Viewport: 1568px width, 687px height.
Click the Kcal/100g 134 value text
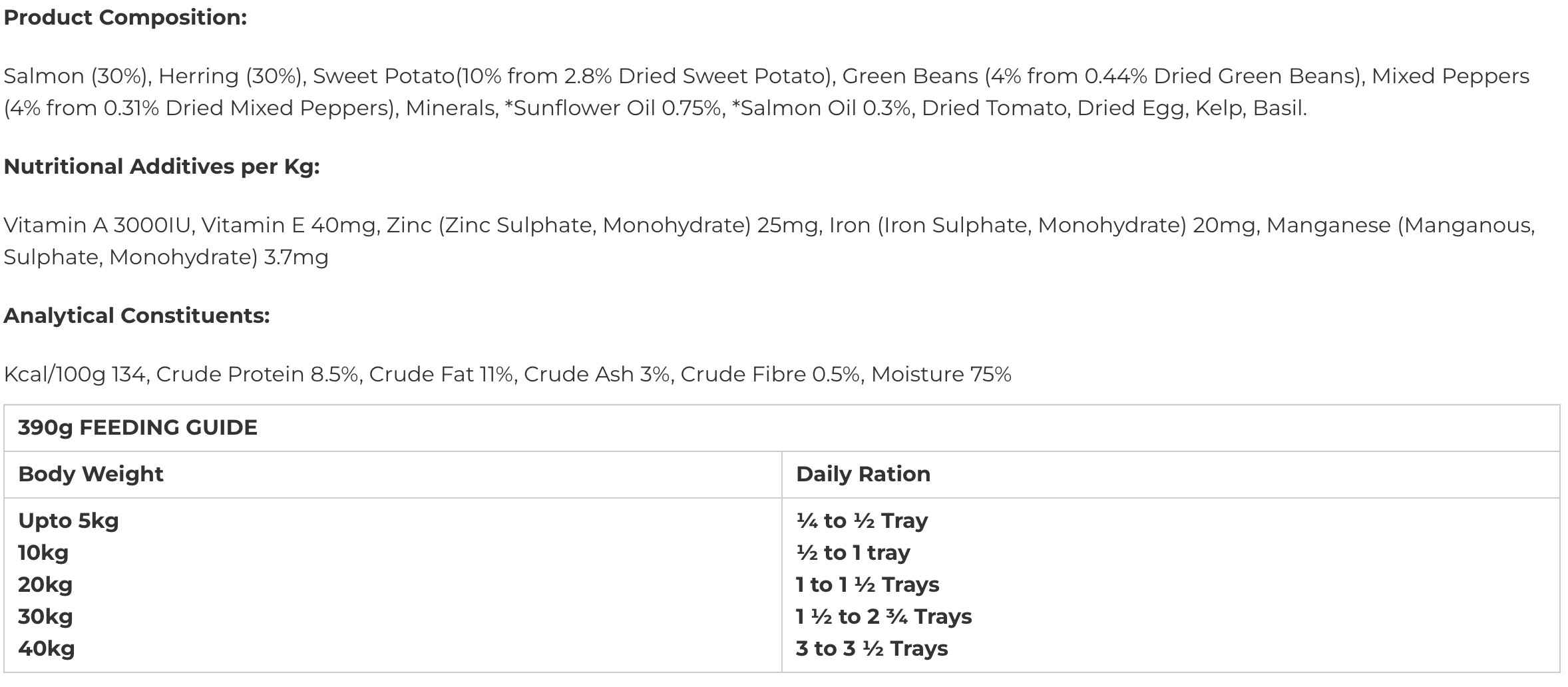coord(75,375)
